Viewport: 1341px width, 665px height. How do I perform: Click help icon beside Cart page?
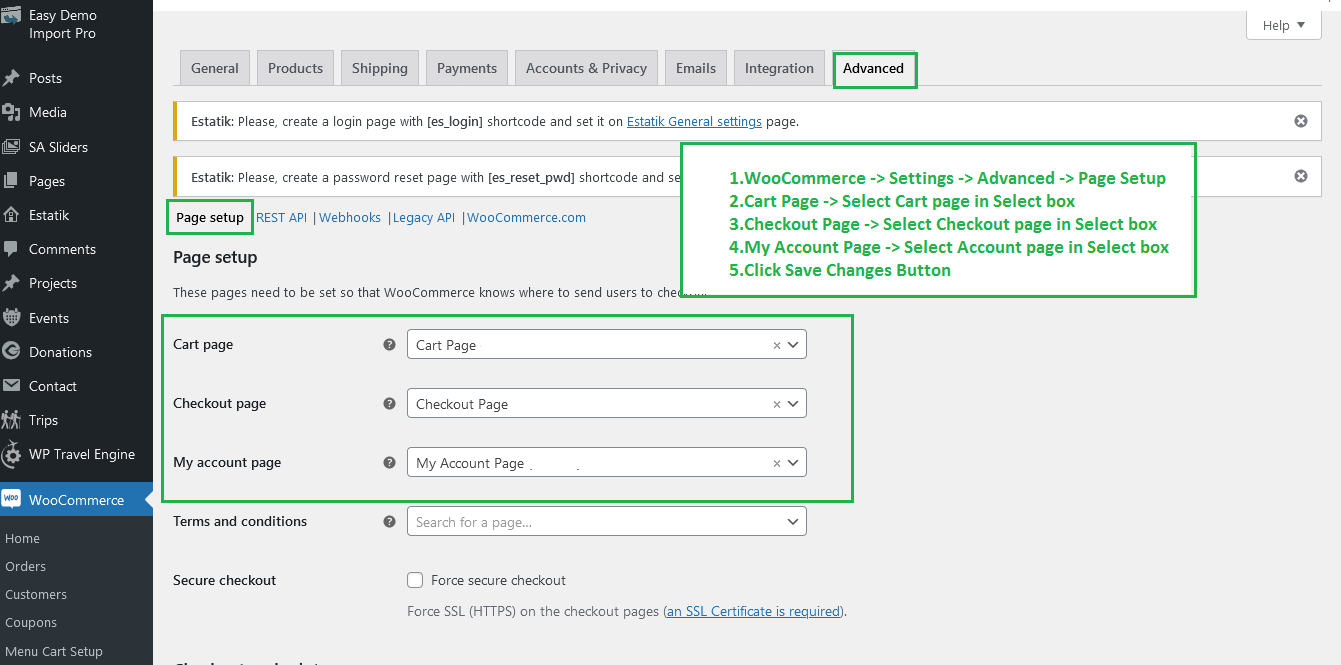[390, 344]
